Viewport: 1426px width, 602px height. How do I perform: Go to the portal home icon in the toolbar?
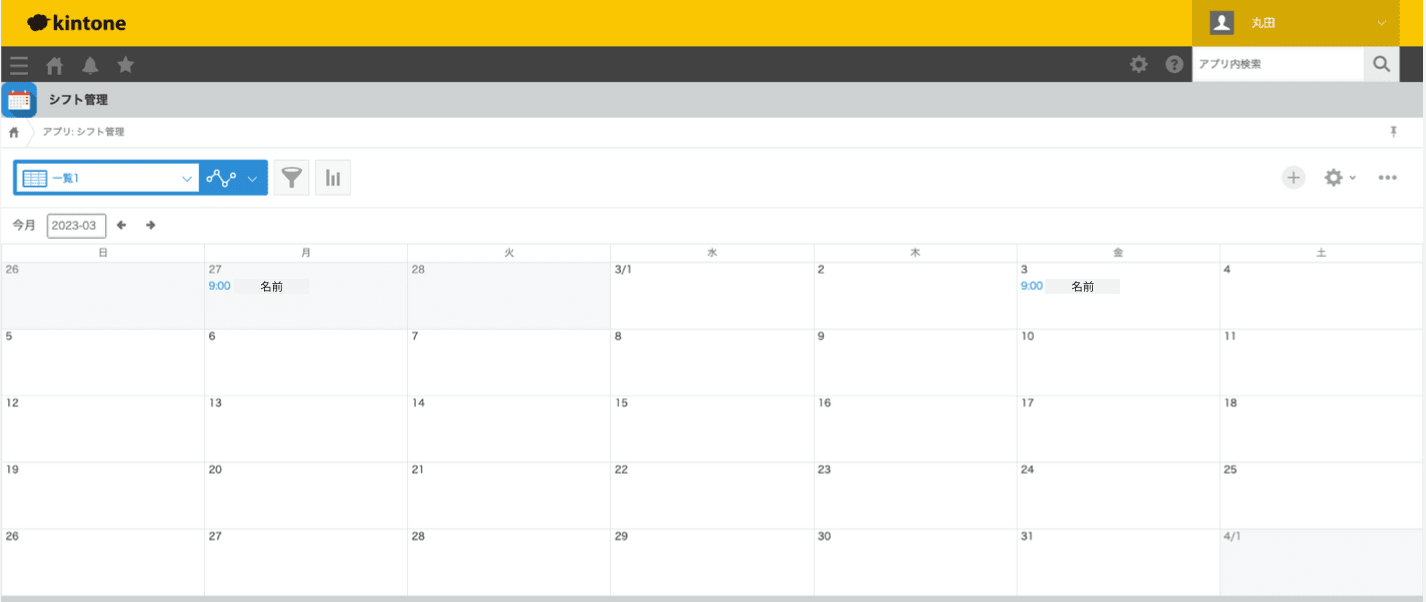pyautogui.click(x=55, y=65)
